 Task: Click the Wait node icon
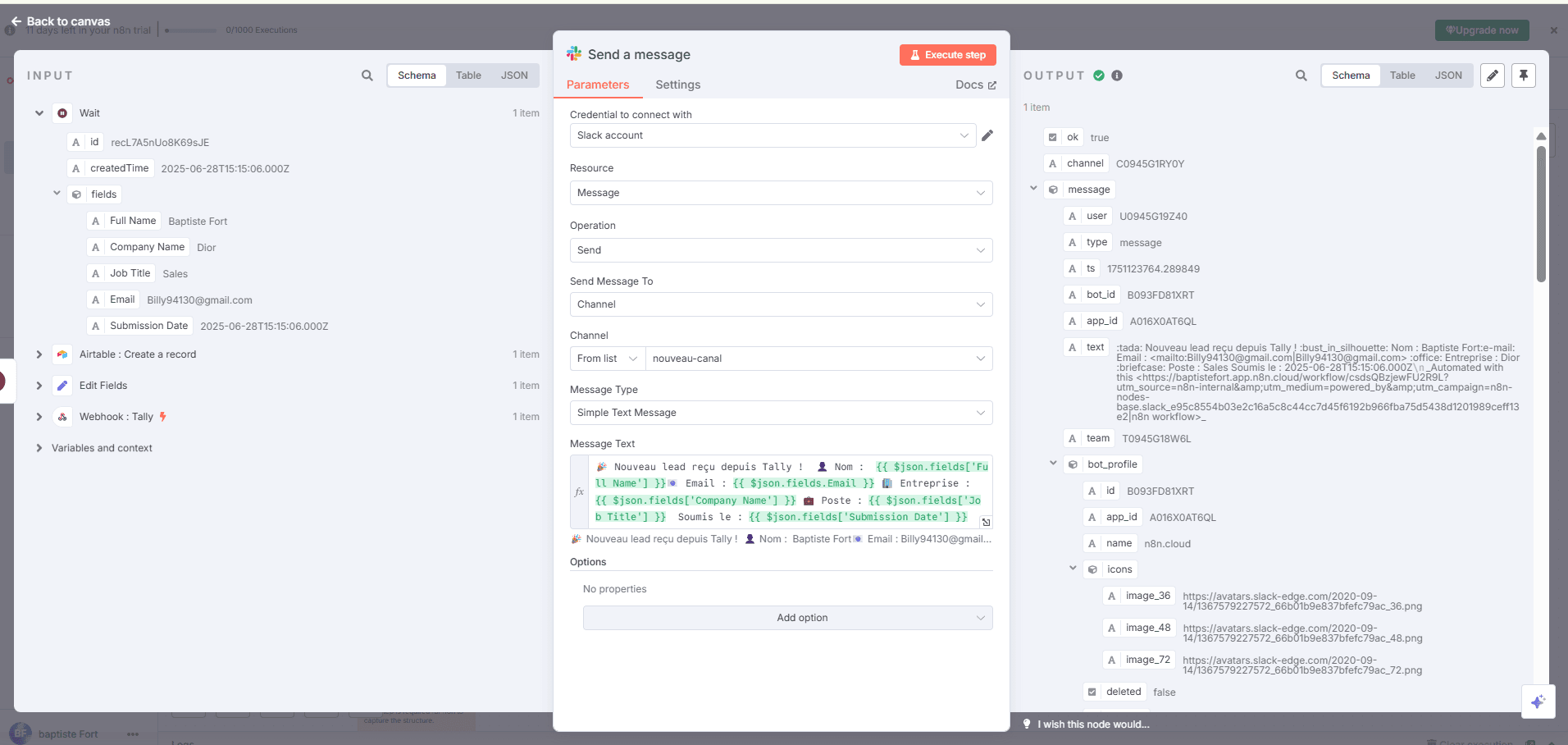tap(62, 113)
